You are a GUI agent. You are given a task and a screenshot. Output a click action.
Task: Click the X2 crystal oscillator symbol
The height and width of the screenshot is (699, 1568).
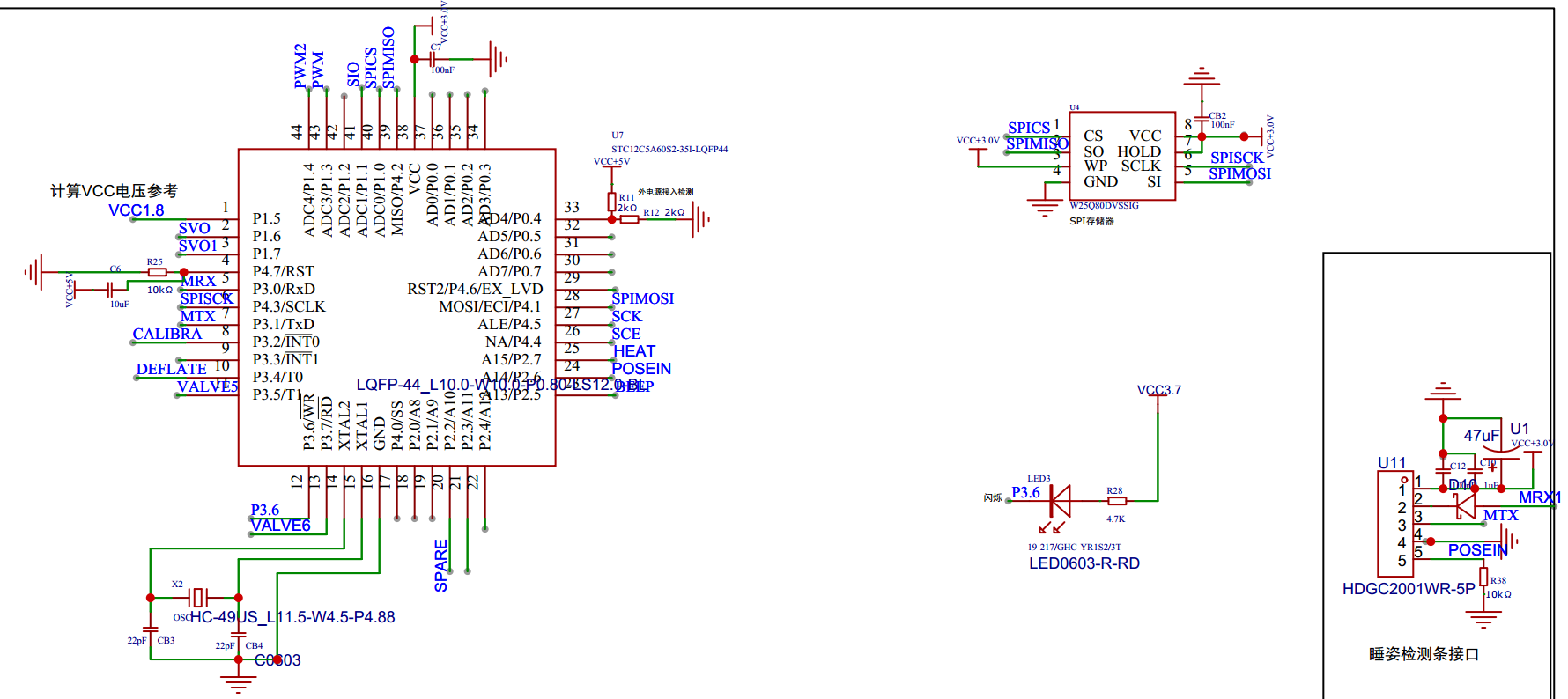tap(198, 598)
